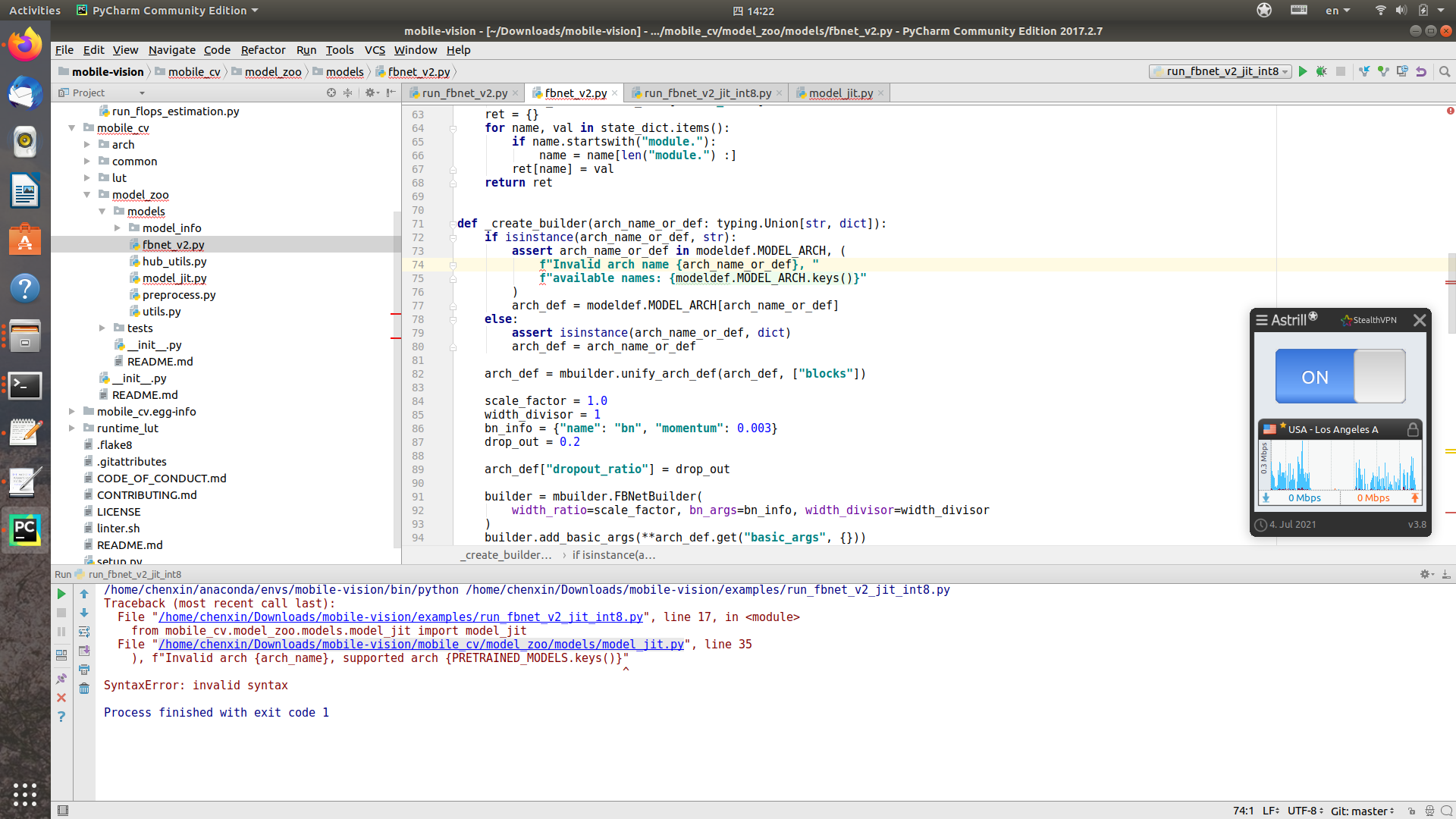Viewport: 1456px width, 819px height.
Task: Click the Scroll from Source target icon
Action: pos(331,93)
